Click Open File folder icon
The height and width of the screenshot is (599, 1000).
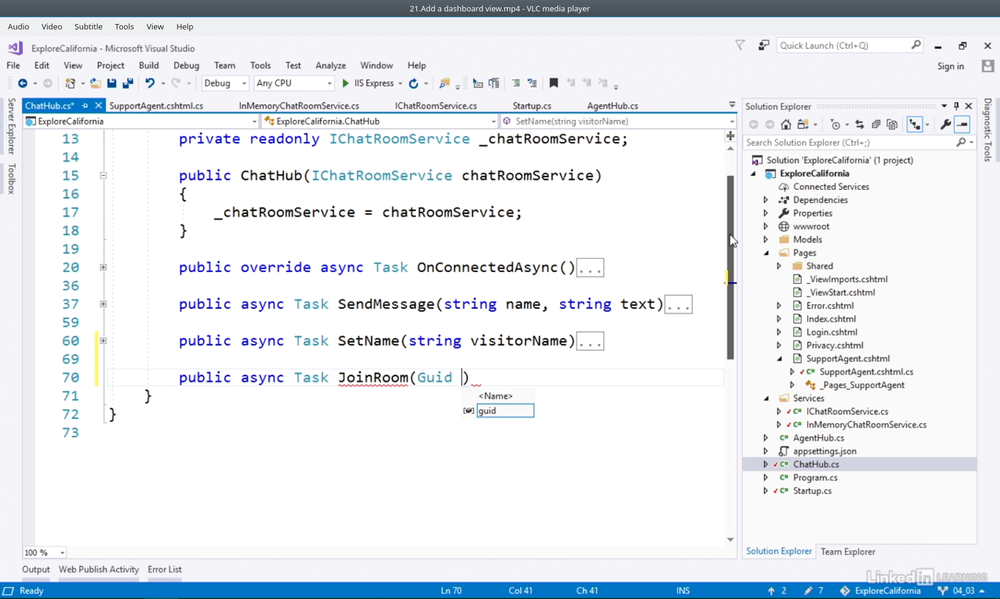click(95, 84)
